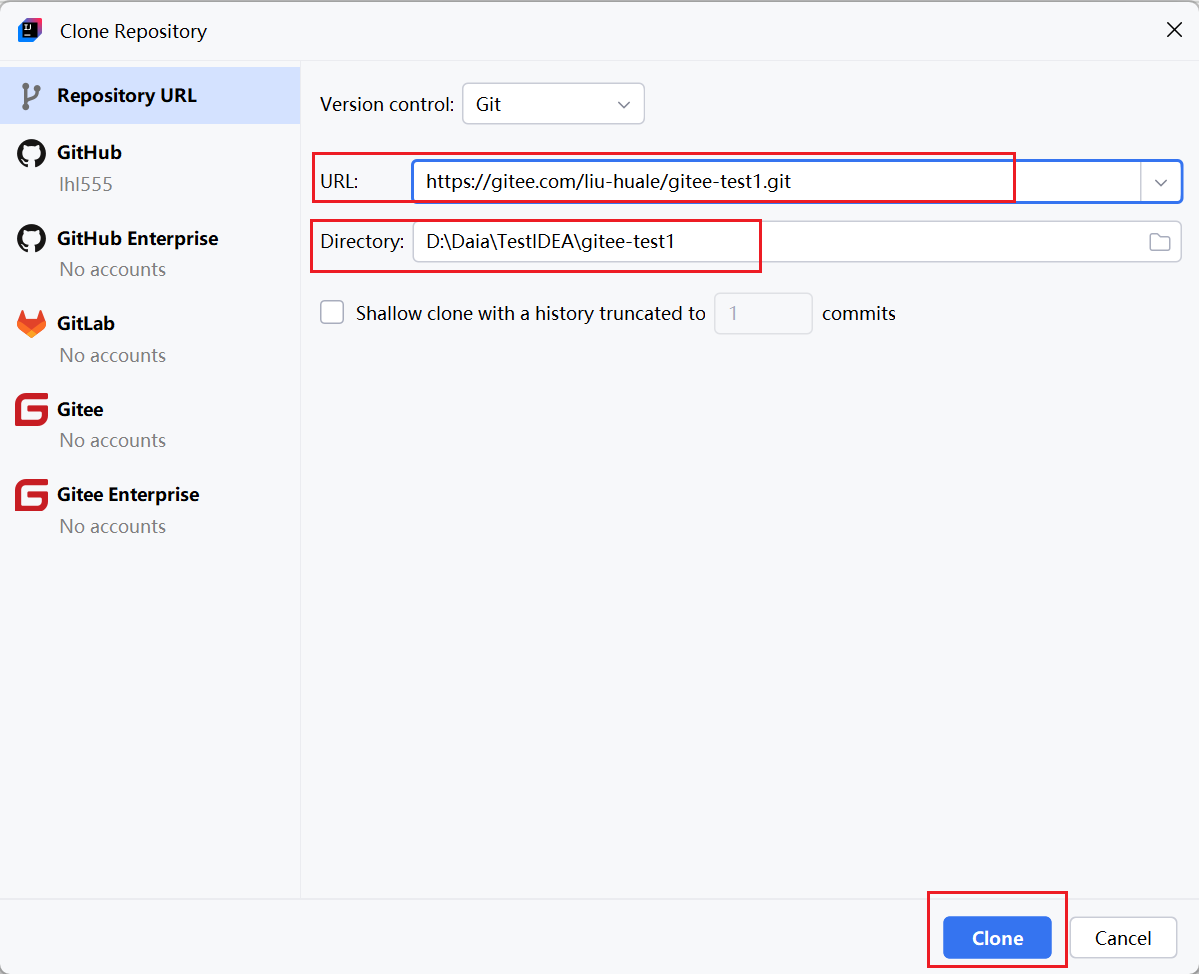The height and width of the screenshot is (974, 1199).
Task: Open the Version control Git dropdown
Action: click(x=553, y=104)
